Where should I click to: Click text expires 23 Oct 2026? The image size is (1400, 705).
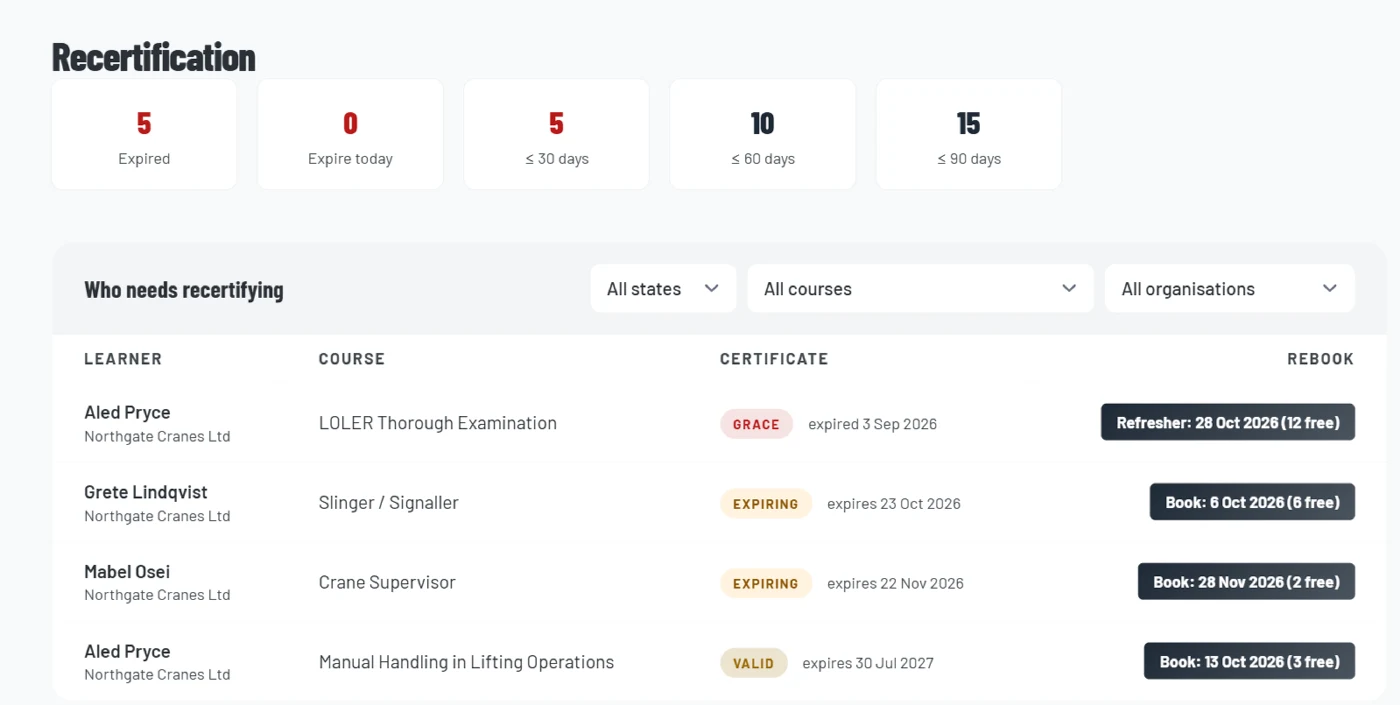click(893, 504)
